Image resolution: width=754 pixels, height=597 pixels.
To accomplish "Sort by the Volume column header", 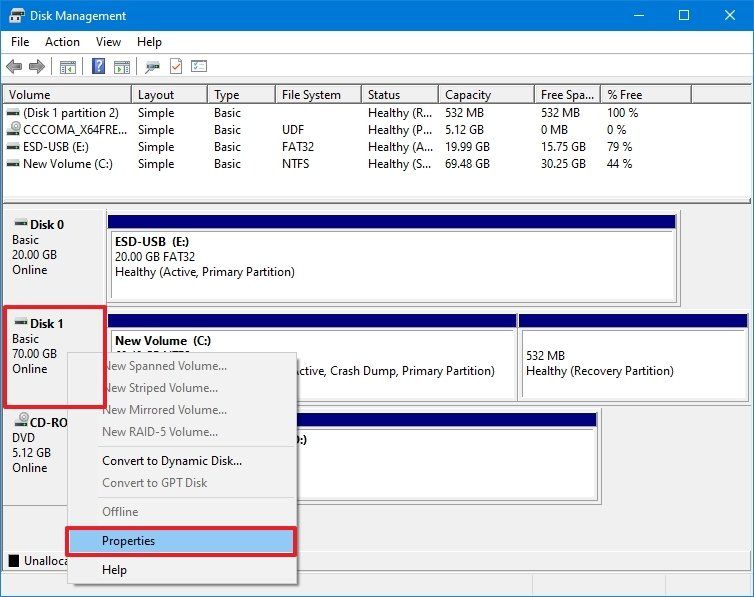I will point(67,95).
